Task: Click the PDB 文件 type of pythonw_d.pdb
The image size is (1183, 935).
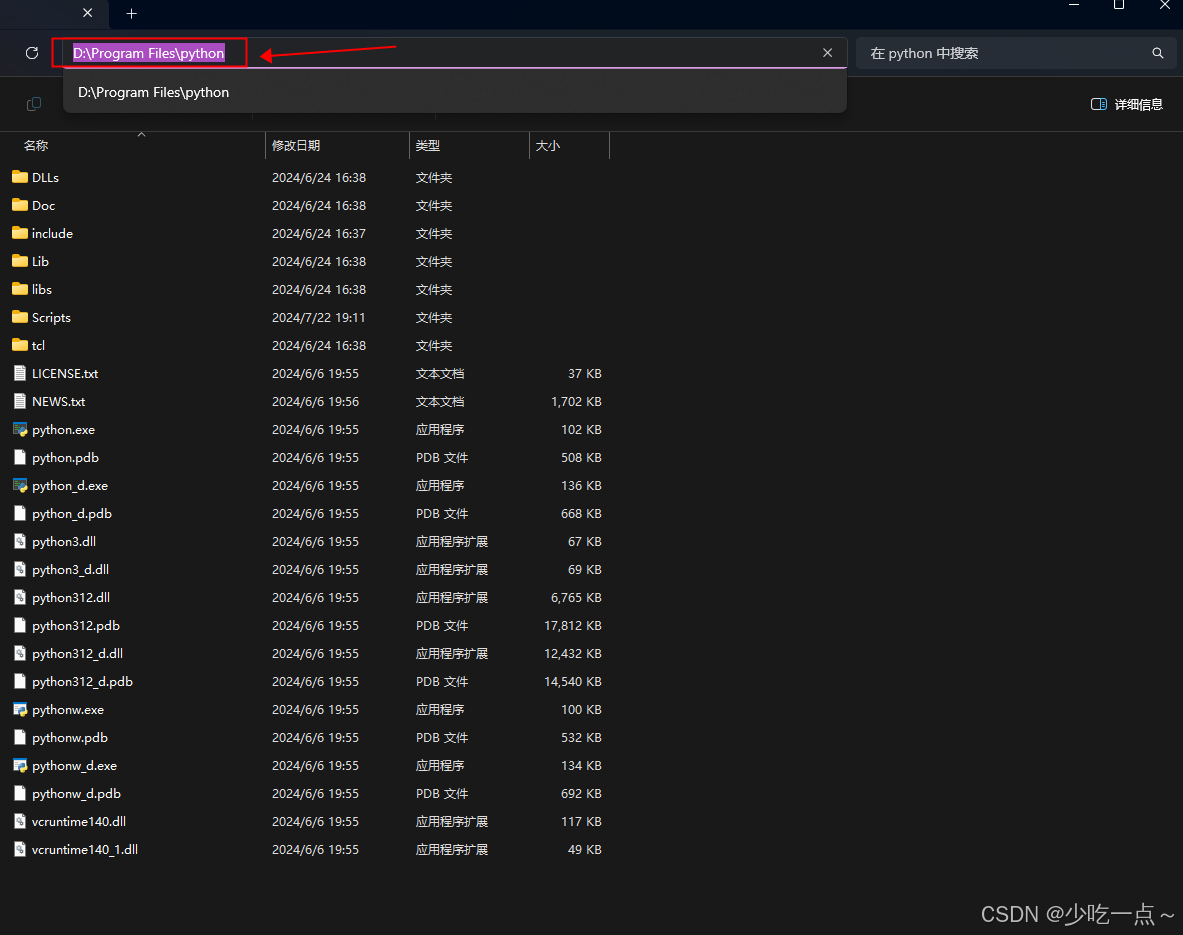Action: pyautogui.click(x=441, y=794)
